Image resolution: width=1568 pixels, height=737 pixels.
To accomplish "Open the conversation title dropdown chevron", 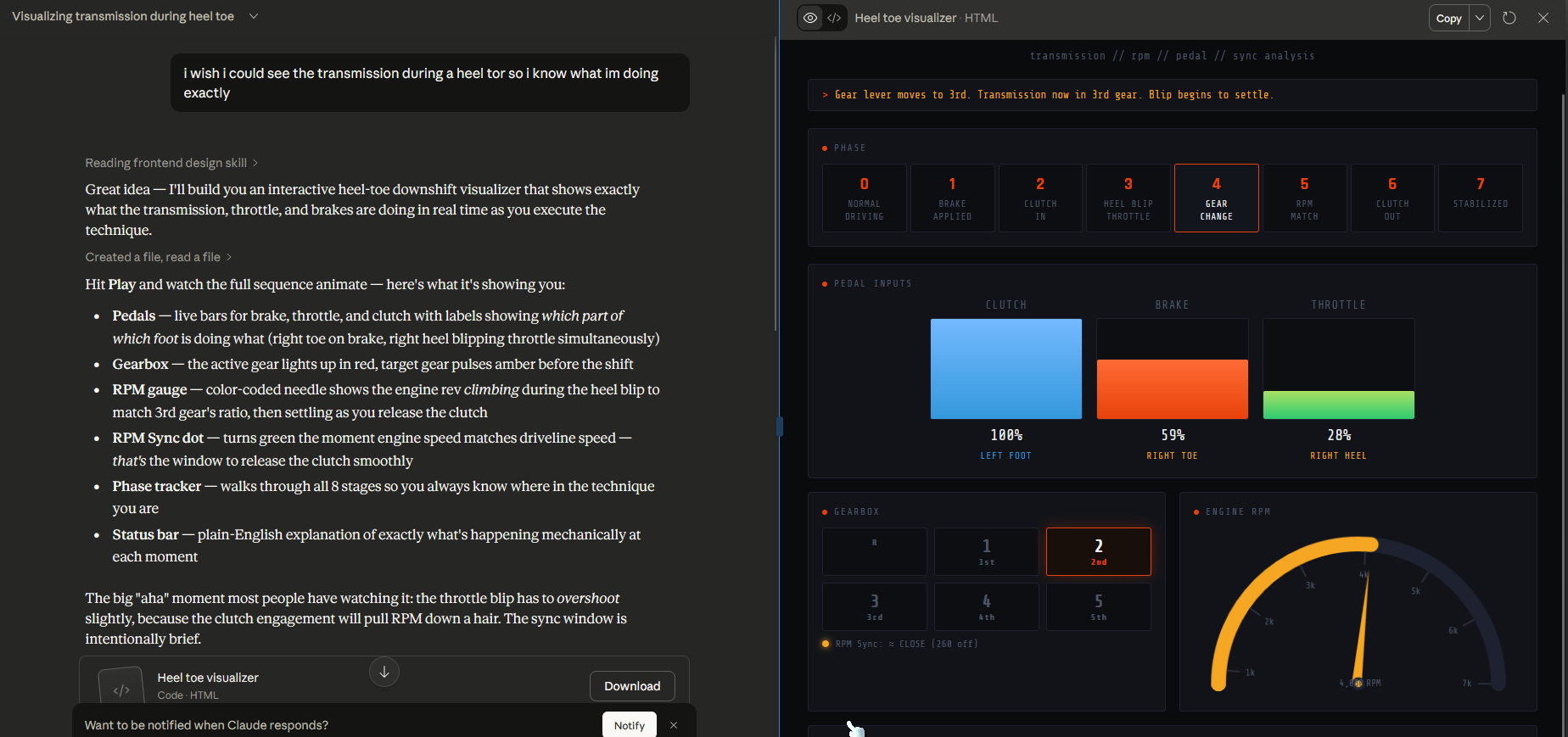I will pyautogui.click(x=253, y=16).
